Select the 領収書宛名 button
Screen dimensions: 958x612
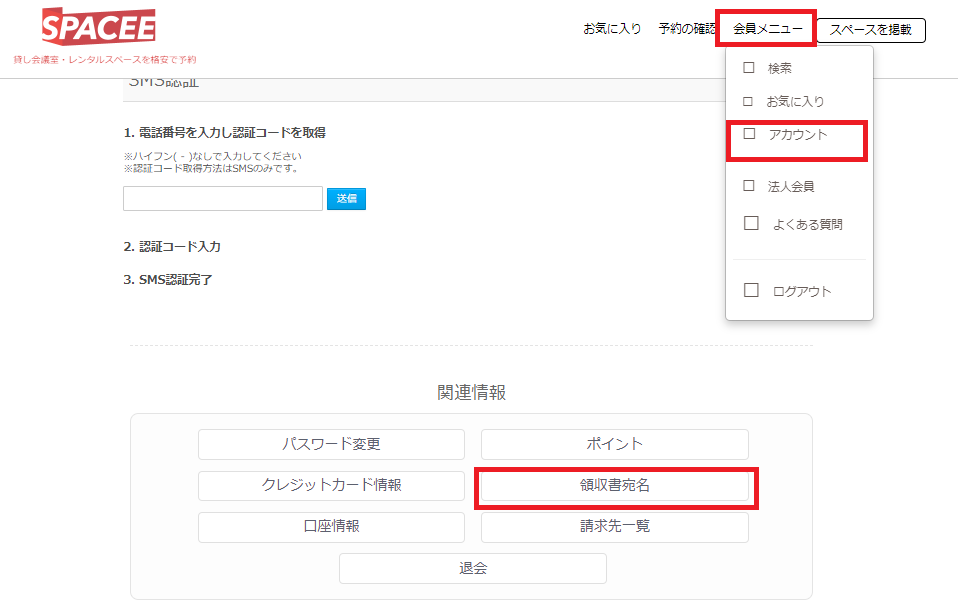pyautogui.click(x=614, y=485)
